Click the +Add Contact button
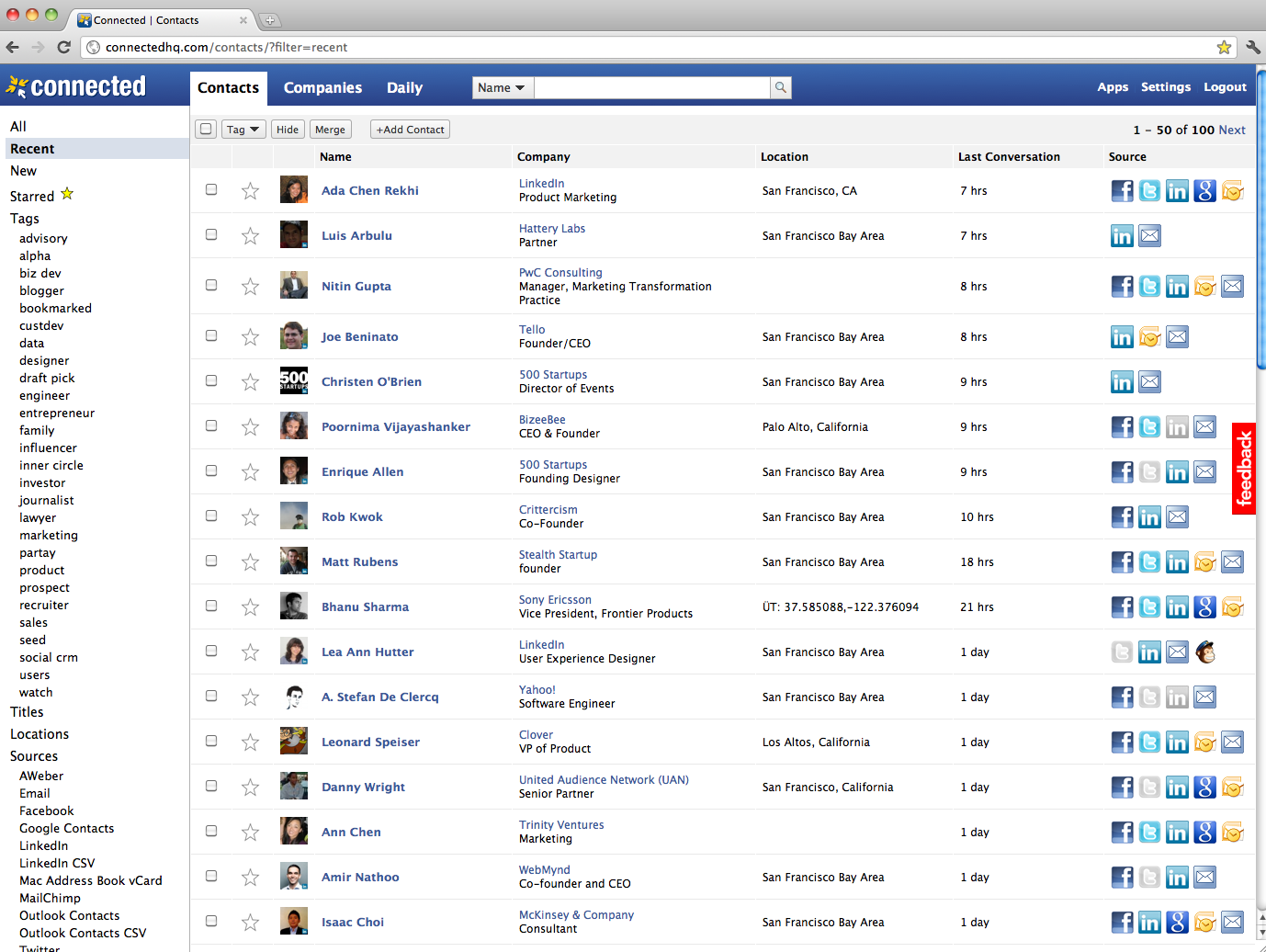The height and width of the screenshot is (952, 1266). (410, 130)
